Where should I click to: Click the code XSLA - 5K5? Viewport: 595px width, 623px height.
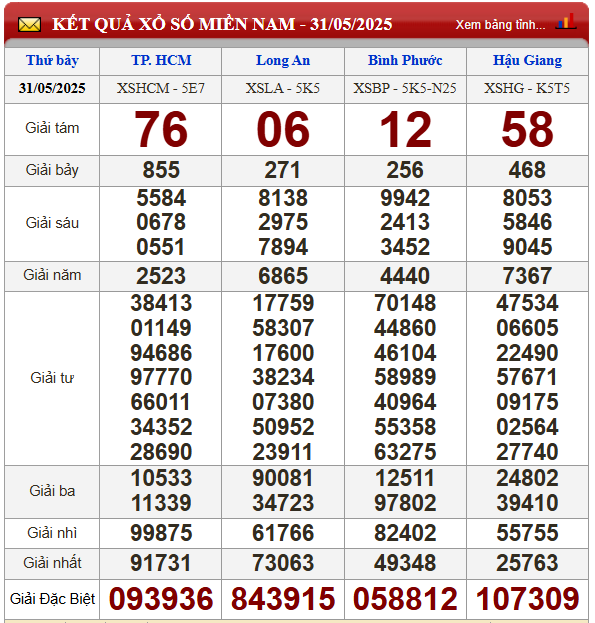pos(283,88)
